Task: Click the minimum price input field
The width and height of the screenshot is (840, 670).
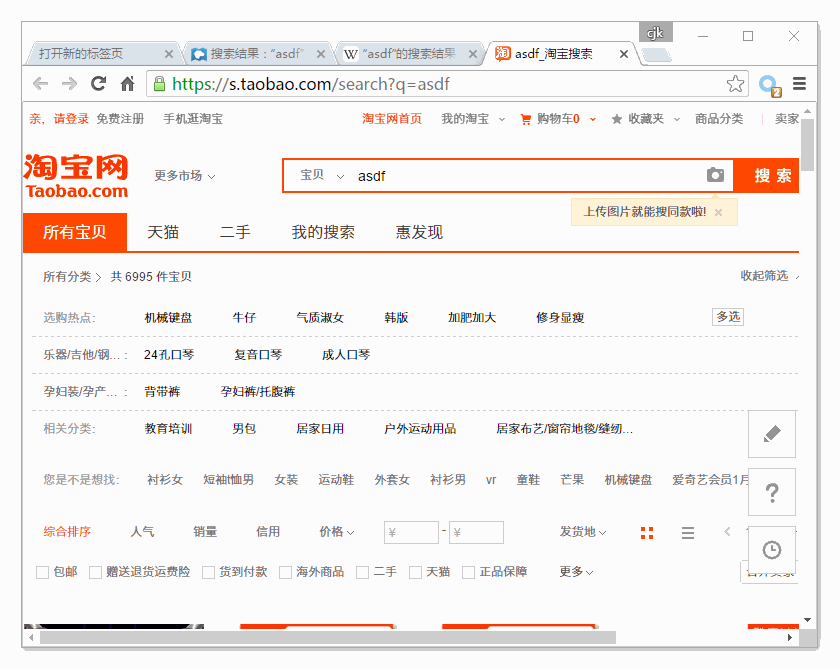Action: point(411,532)
